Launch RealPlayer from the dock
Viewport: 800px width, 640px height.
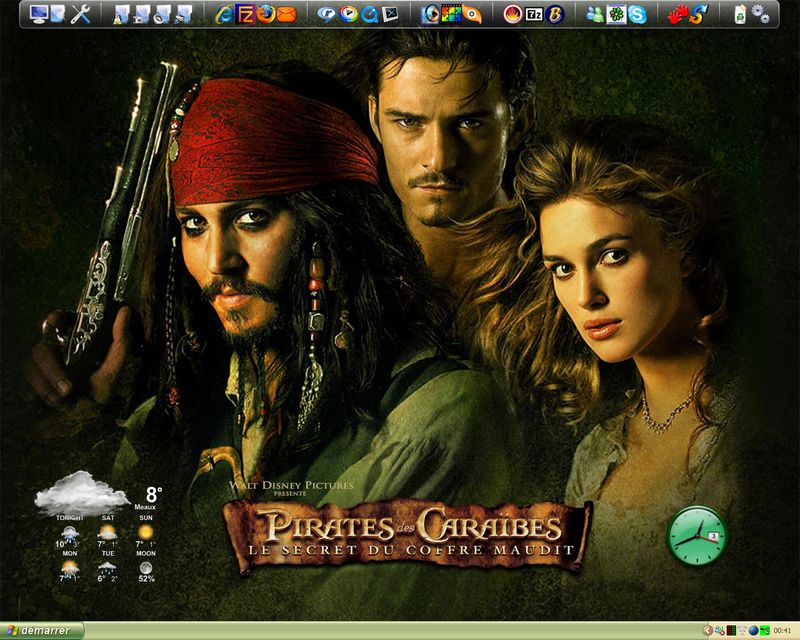[x=327, y=14]
